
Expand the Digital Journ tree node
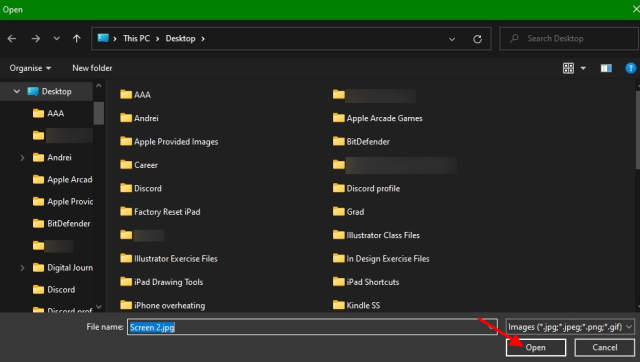pyautogui.click(x=22, y=268)
